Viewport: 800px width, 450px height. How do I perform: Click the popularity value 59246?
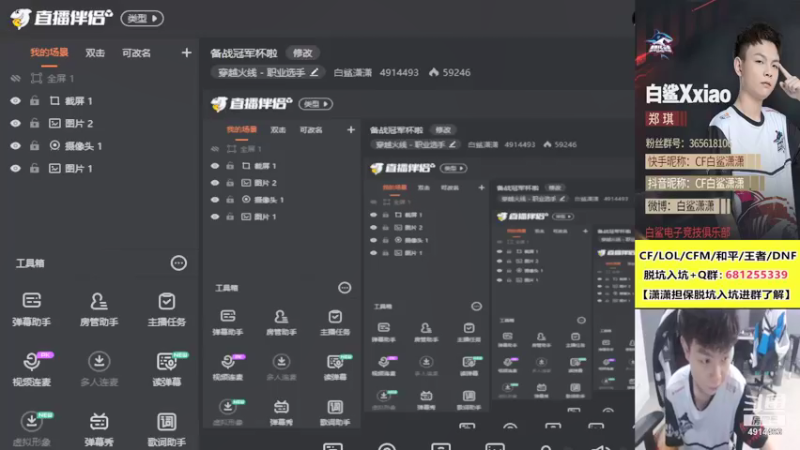point(457,72)
